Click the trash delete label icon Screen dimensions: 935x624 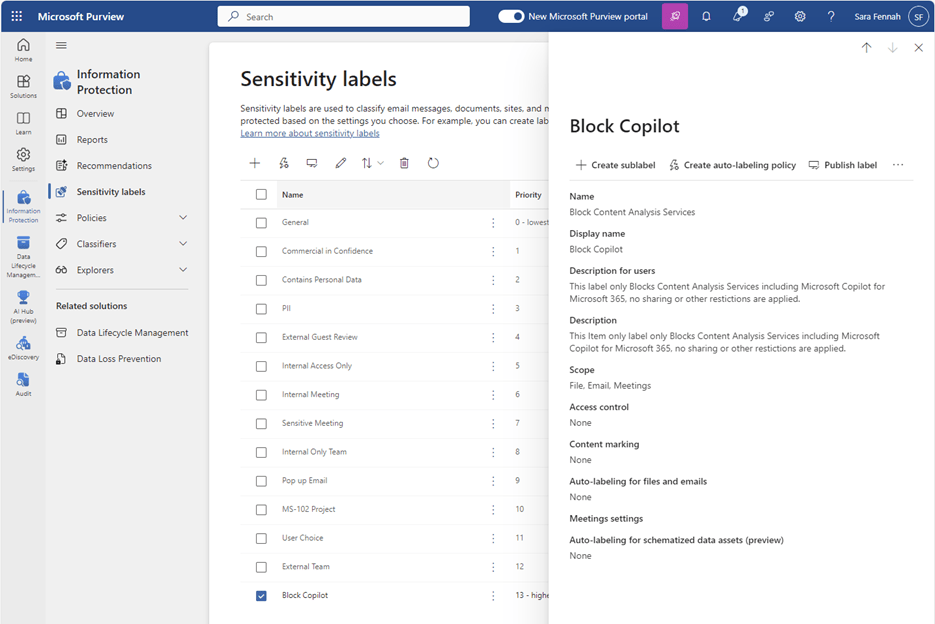pyautogui.click(x=404, y=163)
